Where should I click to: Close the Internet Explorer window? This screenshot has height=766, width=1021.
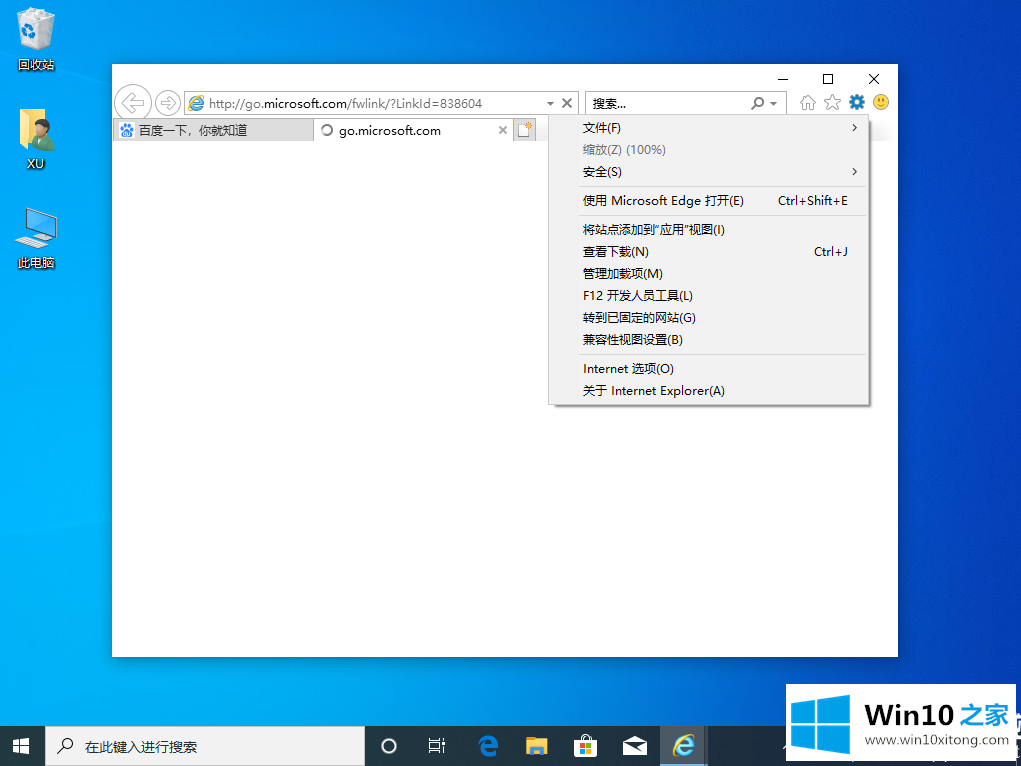874,79
